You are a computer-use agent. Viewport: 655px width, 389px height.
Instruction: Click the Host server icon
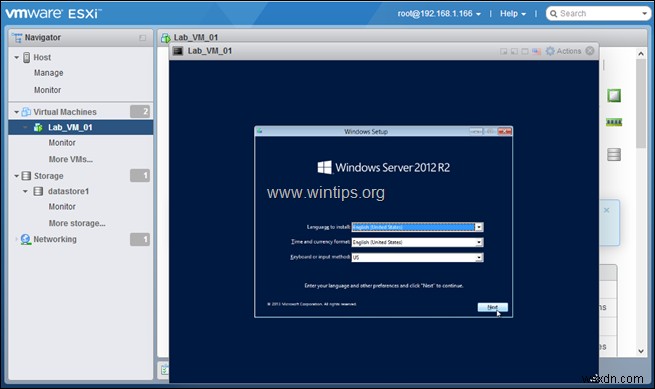26,57
